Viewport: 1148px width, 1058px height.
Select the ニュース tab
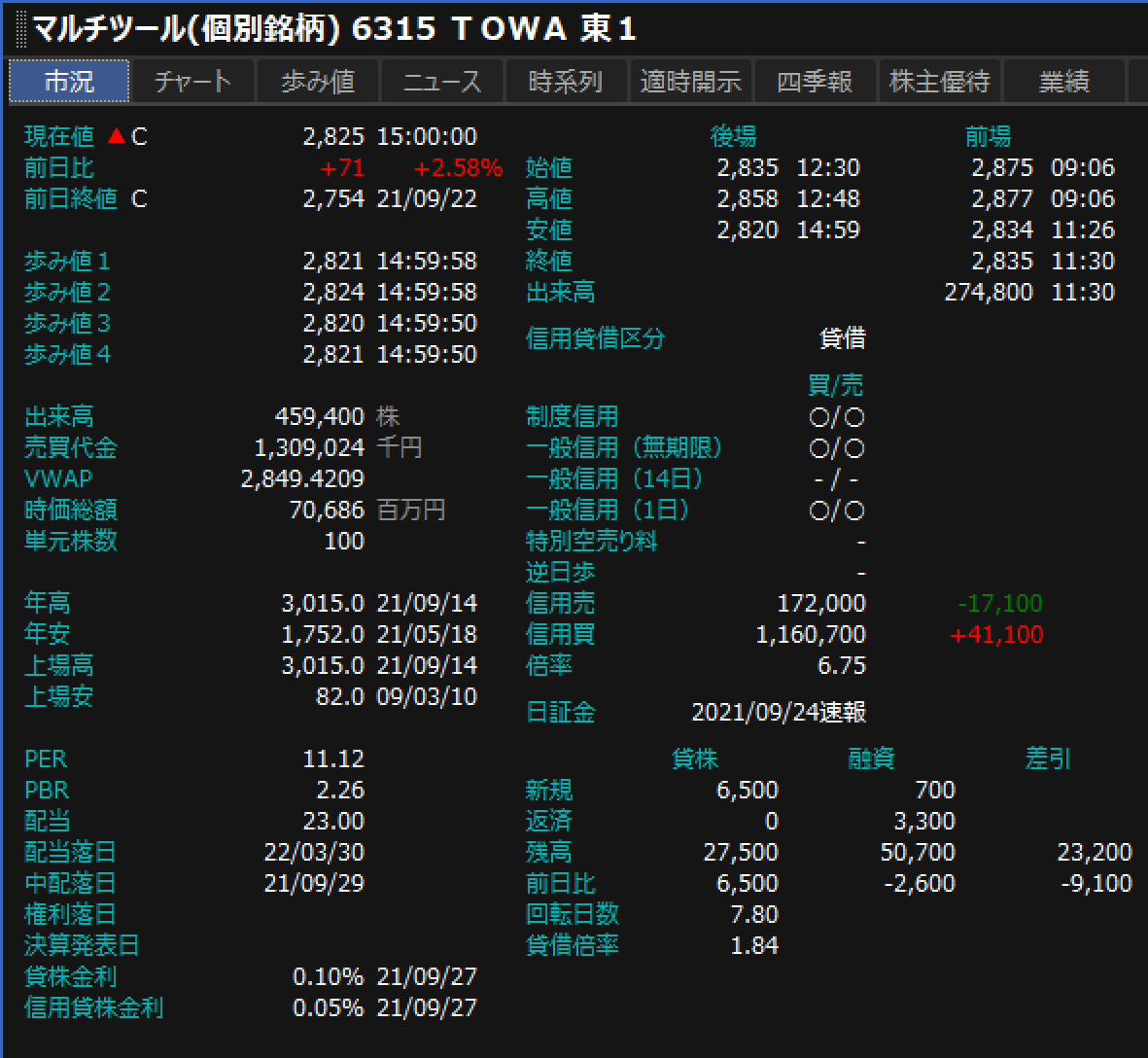(442, 82)
